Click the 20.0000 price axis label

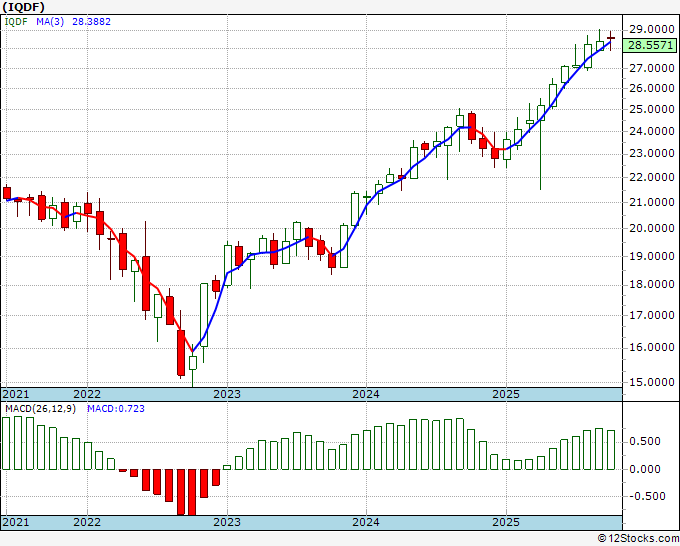652,229
